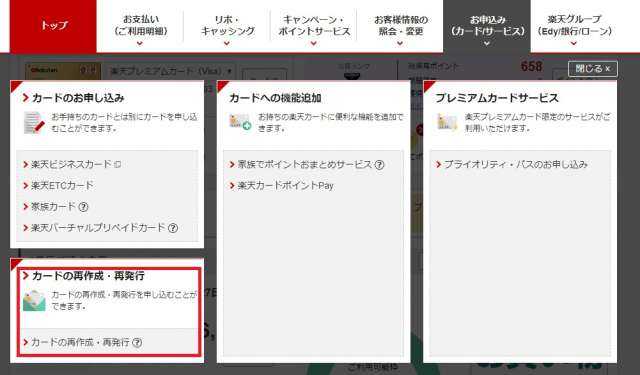This screenshot has width=640, height=375.
Task: Open the お客様情報の照会・変更 menu
Action: [x=400, y=26]
